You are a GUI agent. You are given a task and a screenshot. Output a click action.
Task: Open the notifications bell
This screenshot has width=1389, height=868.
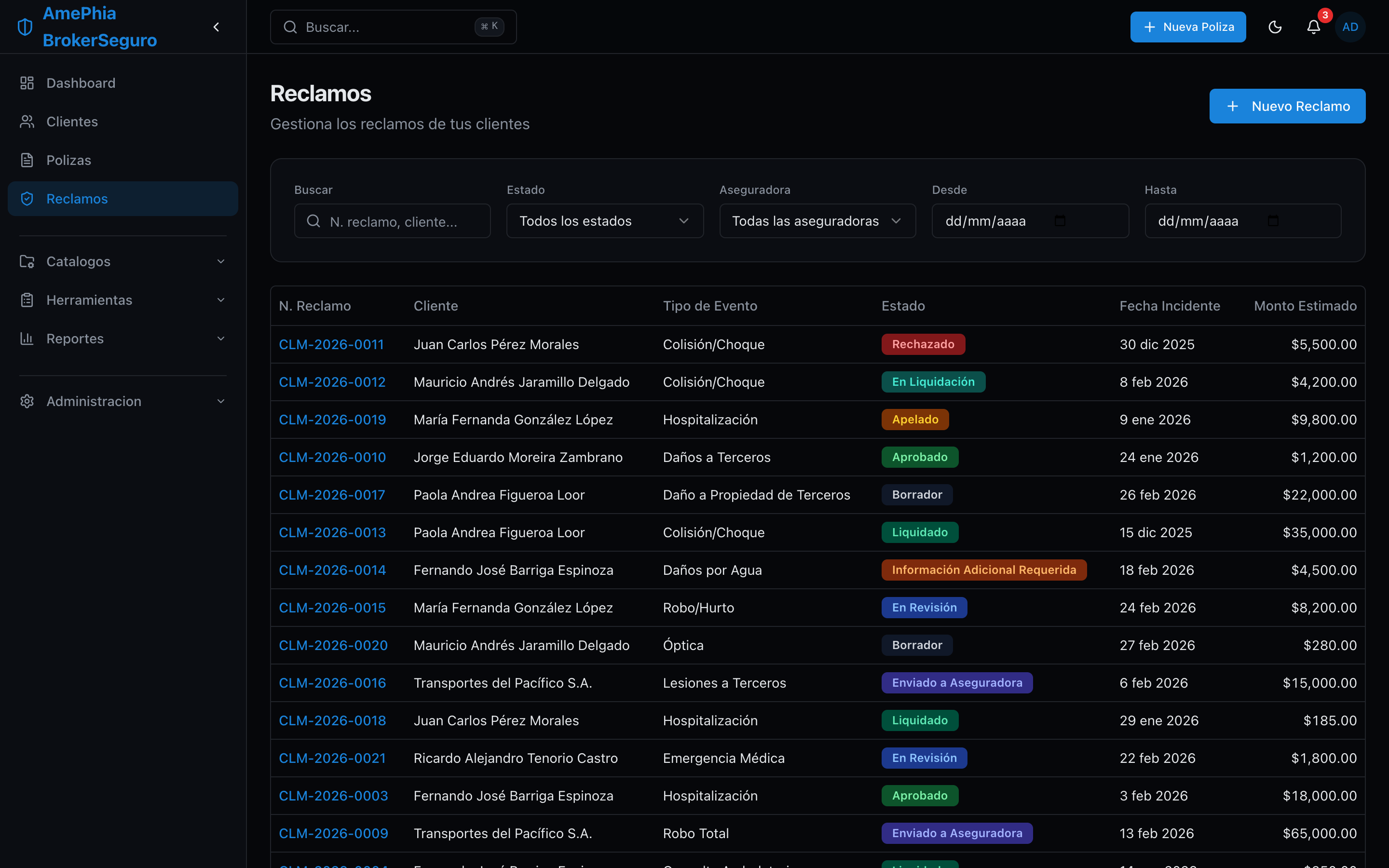coord(1313,27)
